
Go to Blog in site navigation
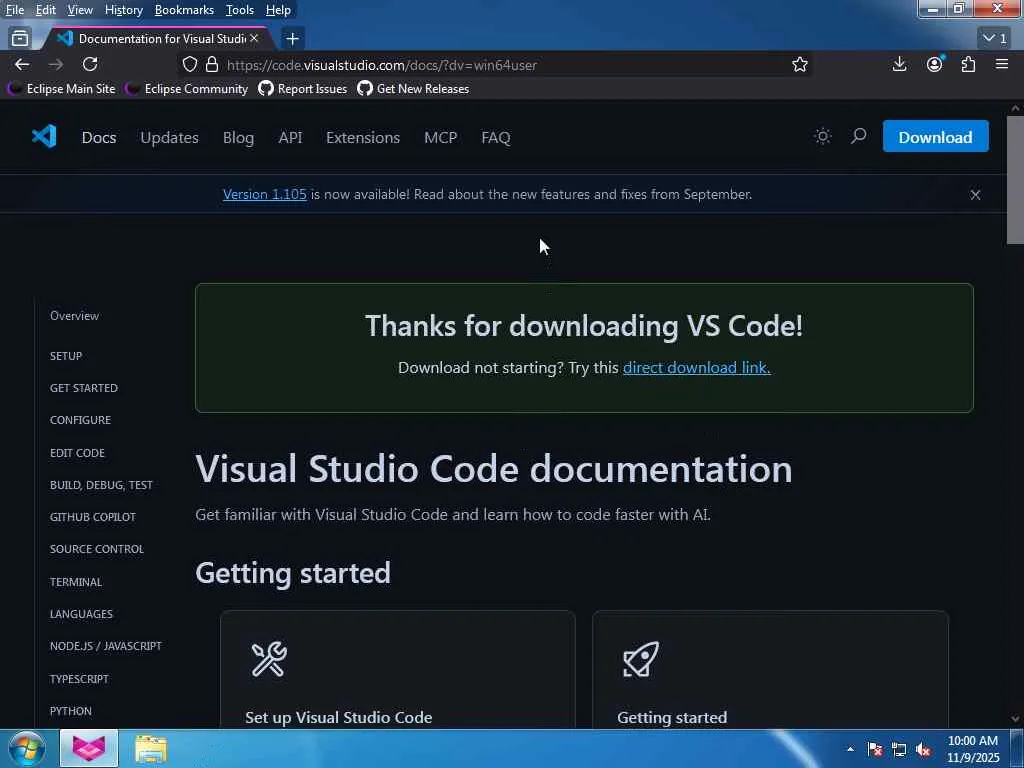(x=238, y=138)
